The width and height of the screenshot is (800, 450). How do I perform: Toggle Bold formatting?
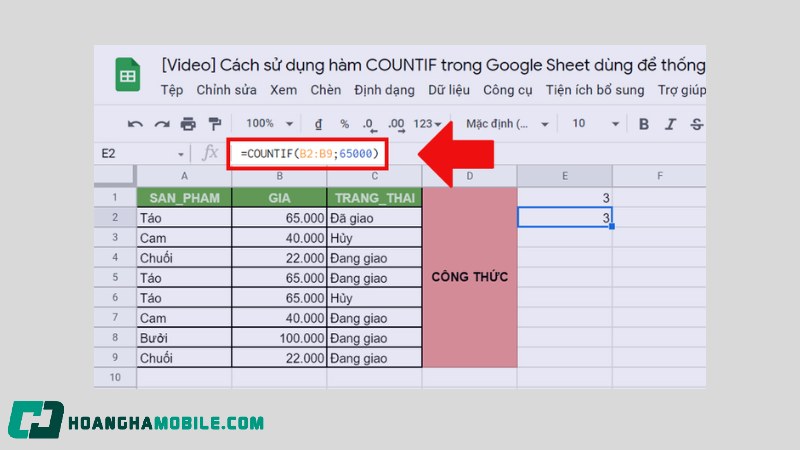click(644, 124)
